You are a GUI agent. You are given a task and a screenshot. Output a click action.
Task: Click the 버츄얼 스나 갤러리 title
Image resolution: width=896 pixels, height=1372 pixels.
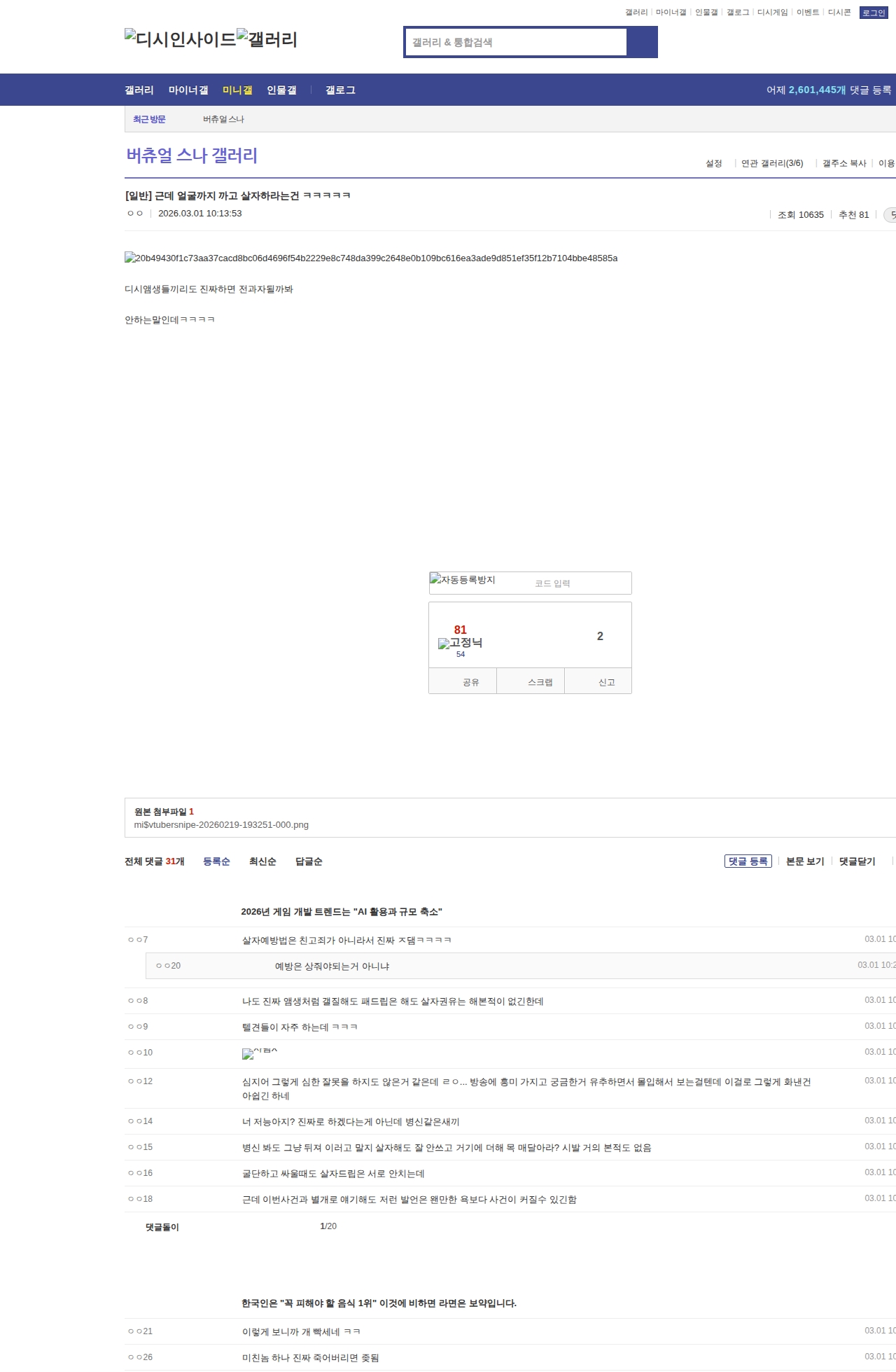(192, 155)
